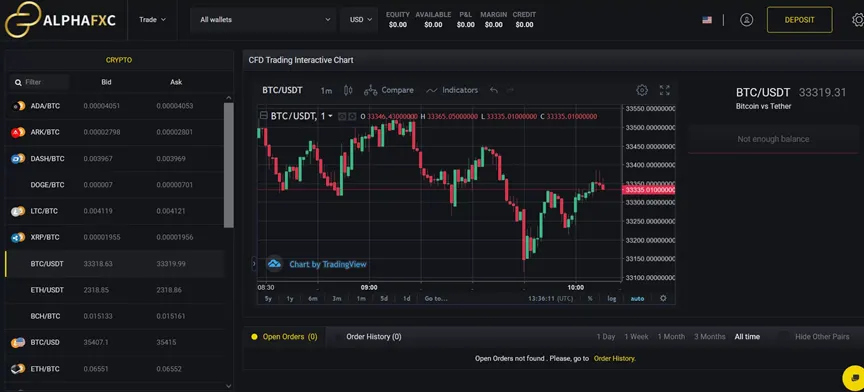Open the USD currency dropdown

(359, 20)
